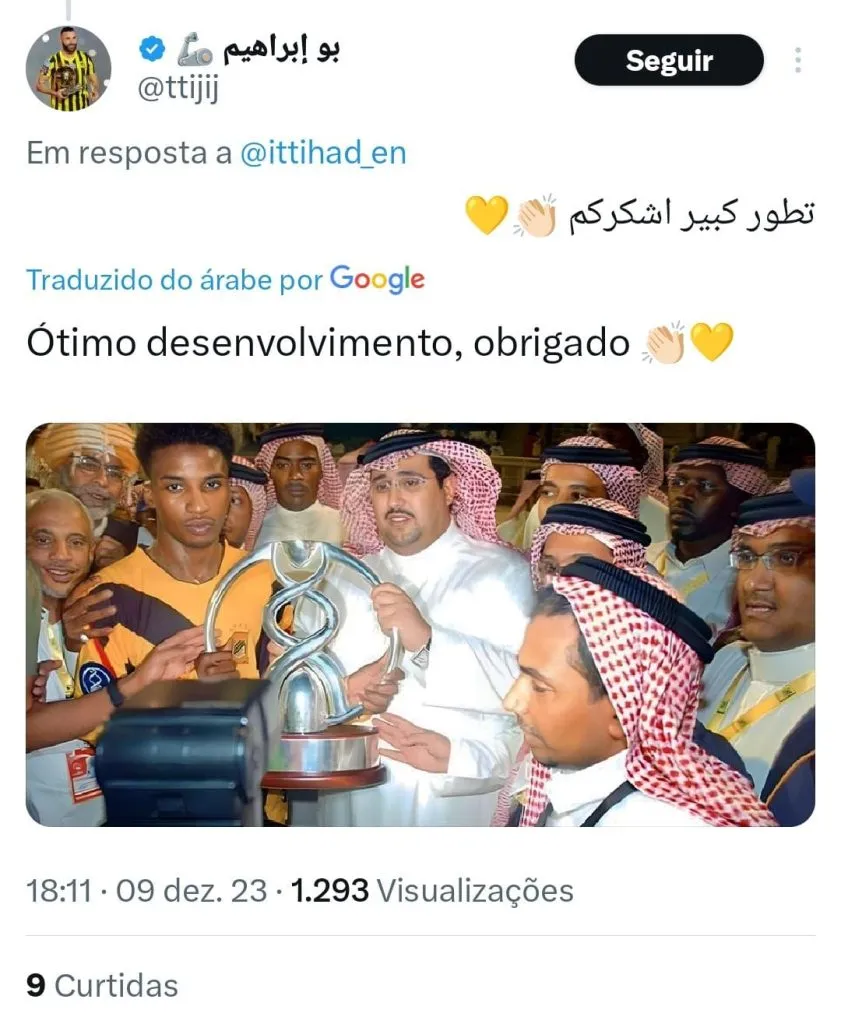Open the attached trophy photo
841x1024 pixels.
[420, 625]
